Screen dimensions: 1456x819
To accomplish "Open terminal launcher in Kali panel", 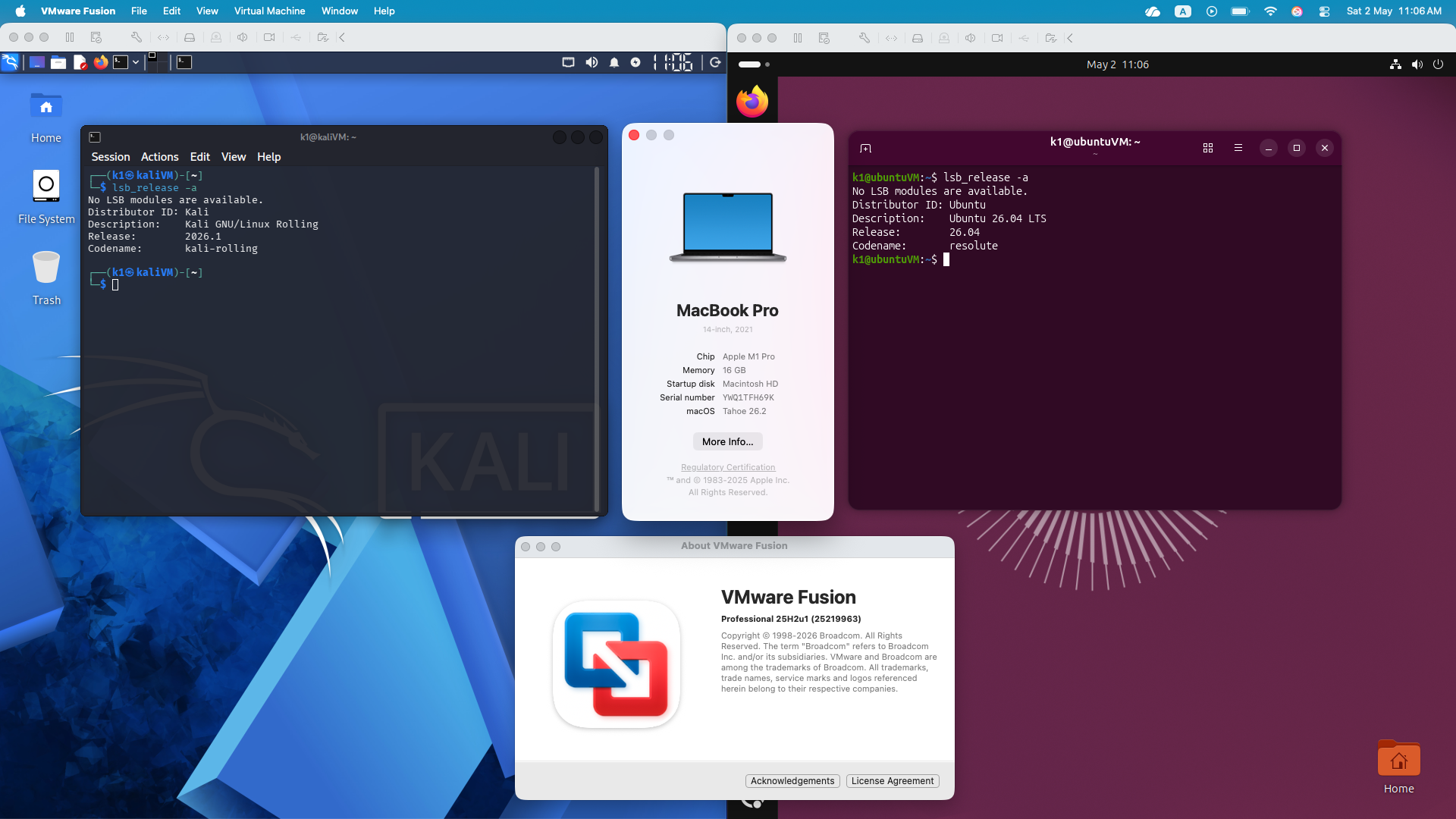I will pyautogui.click(x=121, y=62).
